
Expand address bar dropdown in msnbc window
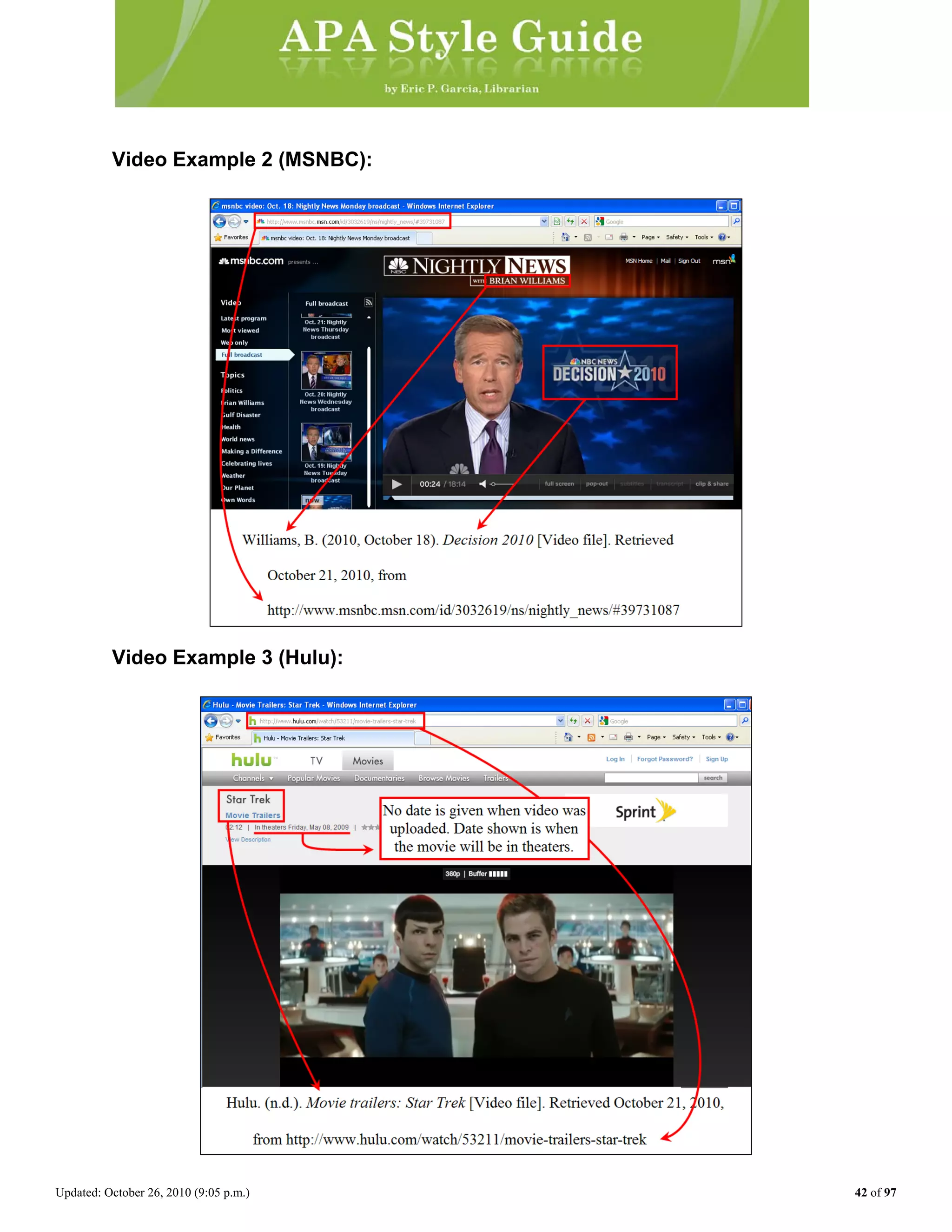[x=544, y=222]
